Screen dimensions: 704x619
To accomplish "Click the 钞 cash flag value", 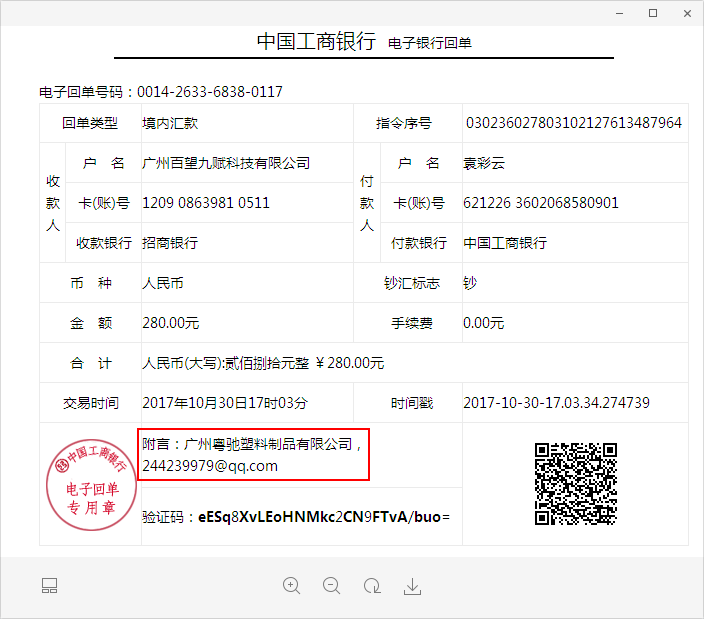I will pos(470,283).
